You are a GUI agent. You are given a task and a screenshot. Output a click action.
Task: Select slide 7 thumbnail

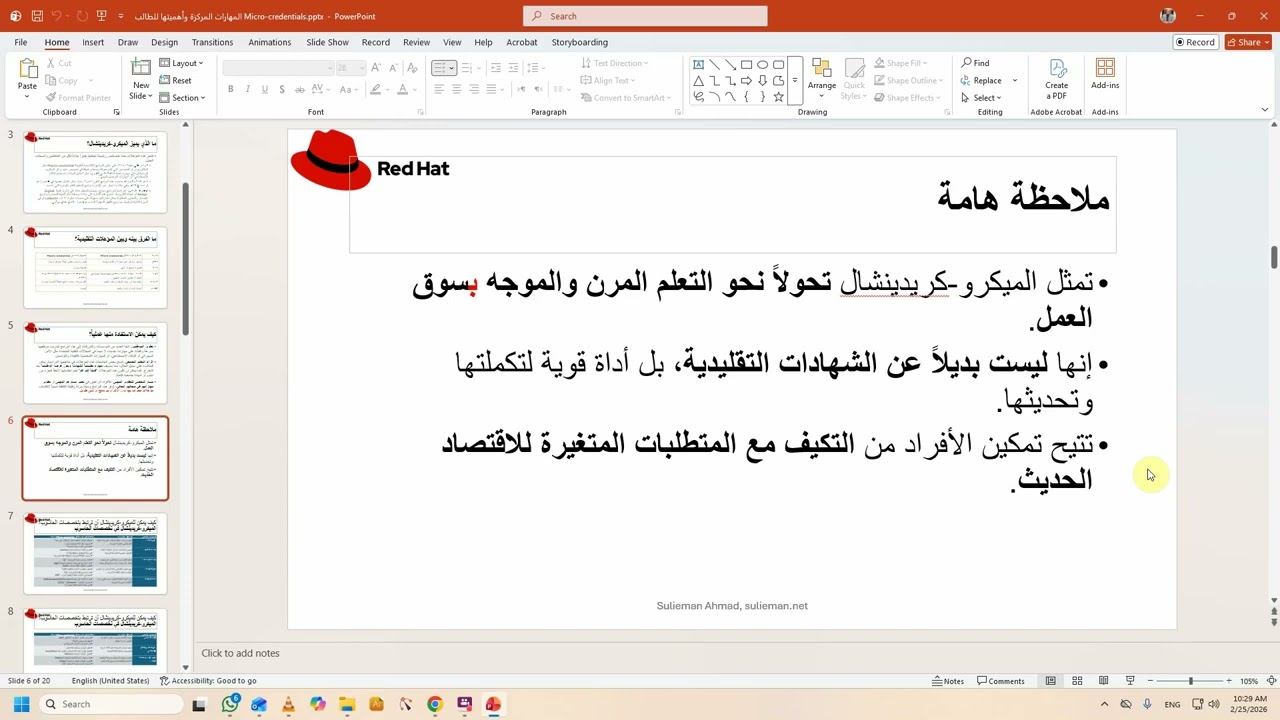click(x=95, y=553)
